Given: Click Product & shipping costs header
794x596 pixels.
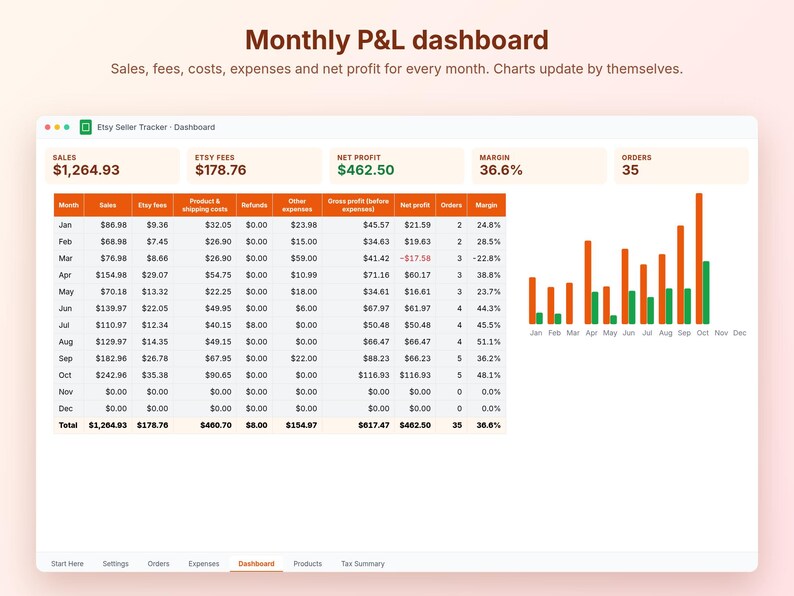Looking at the screenshot, I should pos(205,205).
